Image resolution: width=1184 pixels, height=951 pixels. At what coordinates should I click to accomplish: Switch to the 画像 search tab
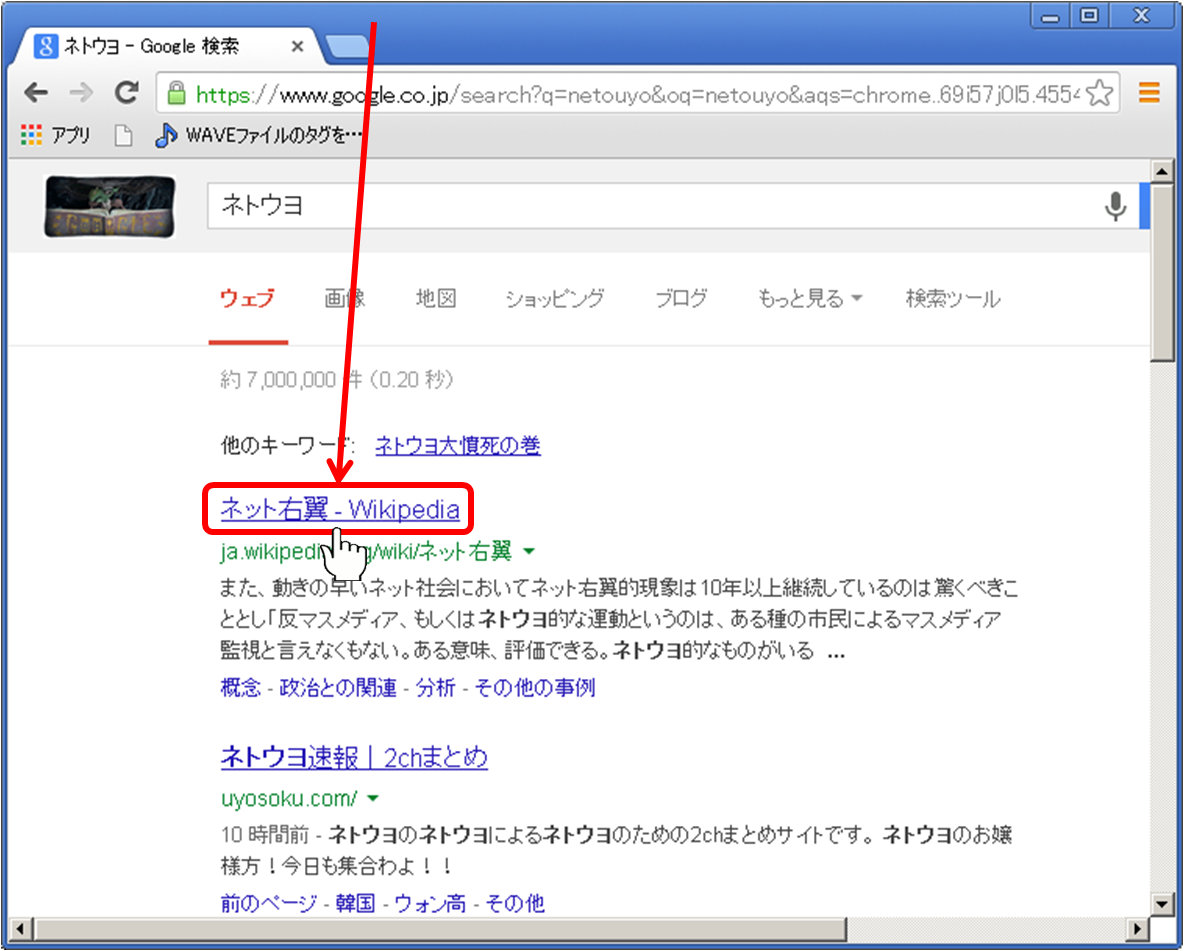pos(345,298)
